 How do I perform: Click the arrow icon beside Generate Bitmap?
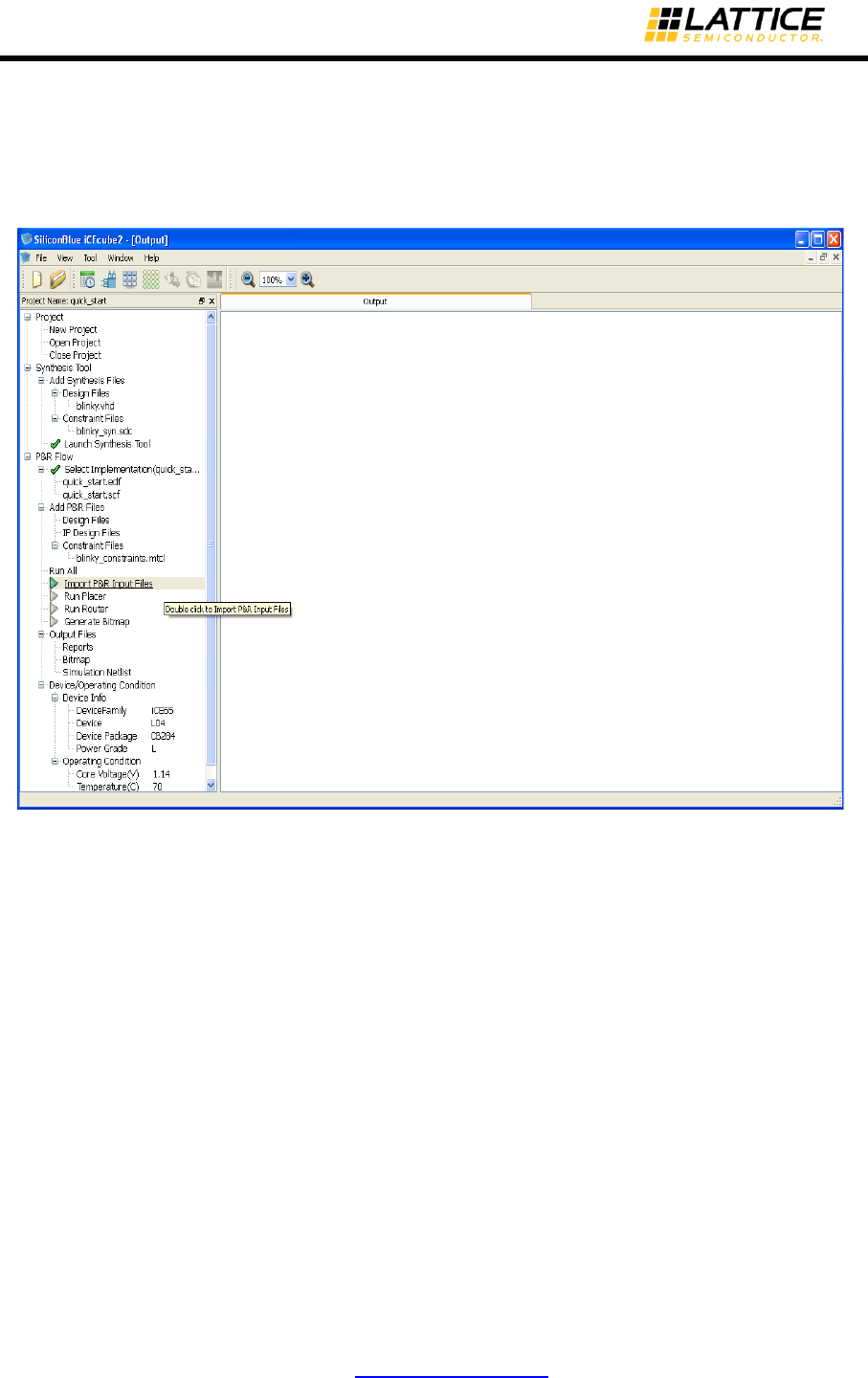click(x=55, y=622)
